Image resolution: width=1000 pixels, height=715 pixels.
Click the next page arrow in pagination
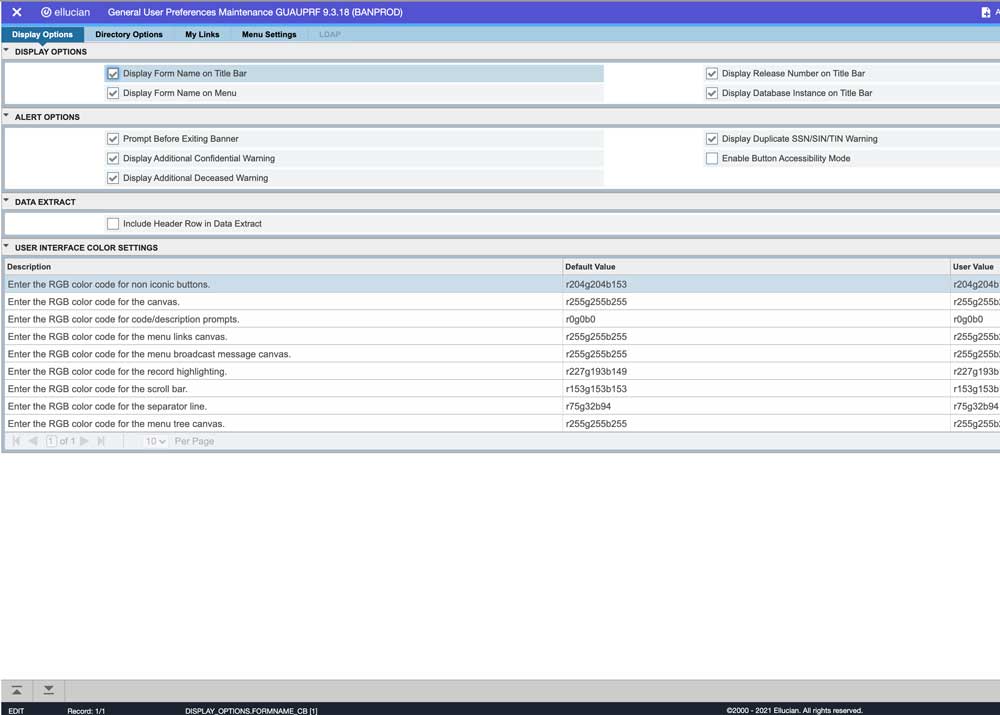pyautogui.click(x=84, y=440)
